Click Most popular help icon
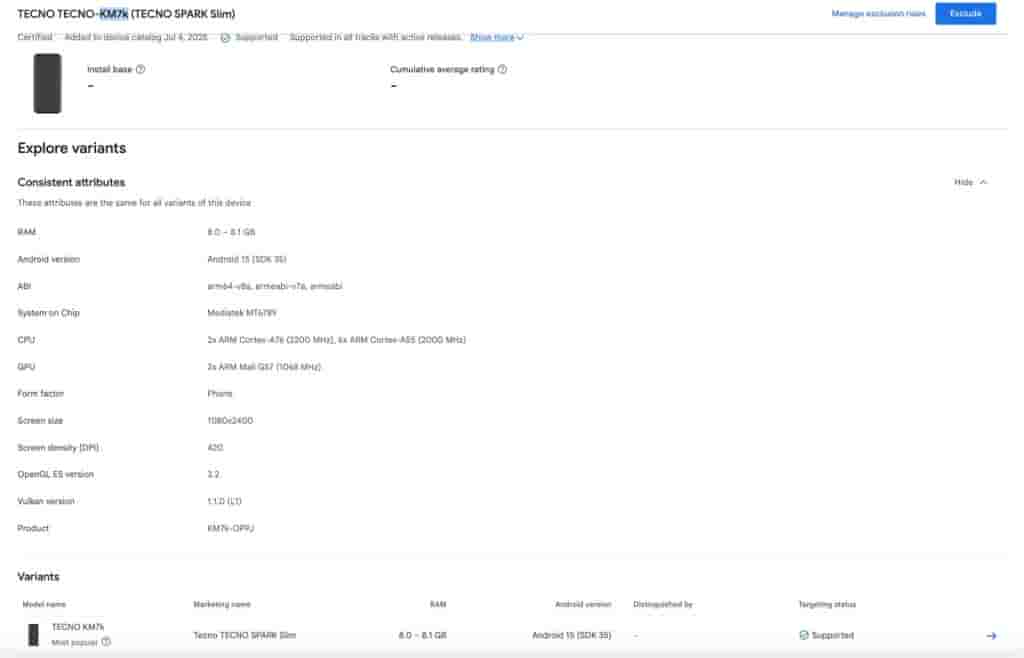 [x=106, y=642]
